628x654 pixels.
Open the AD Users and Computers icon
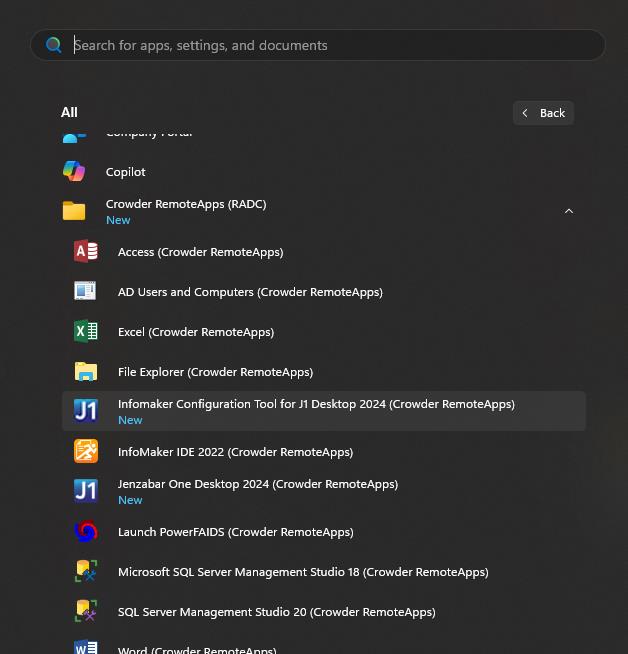point(86,292)
